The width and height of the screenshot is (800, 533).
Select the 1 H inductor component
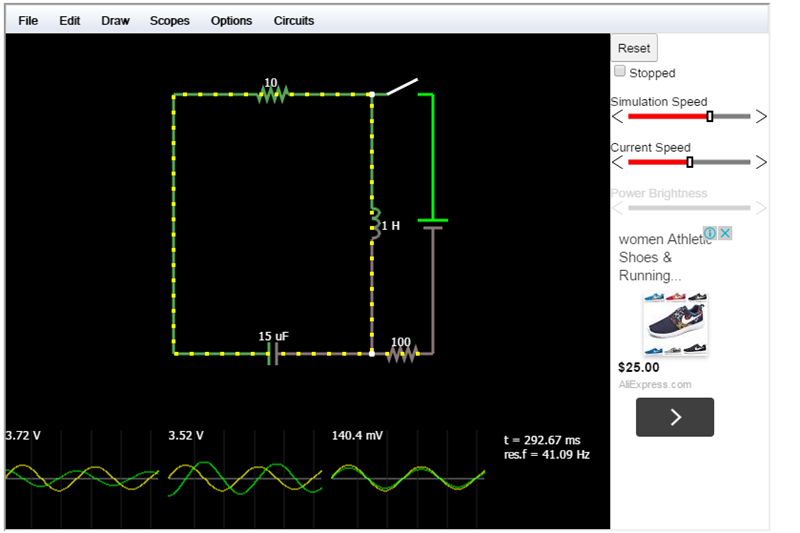(373, 224)
